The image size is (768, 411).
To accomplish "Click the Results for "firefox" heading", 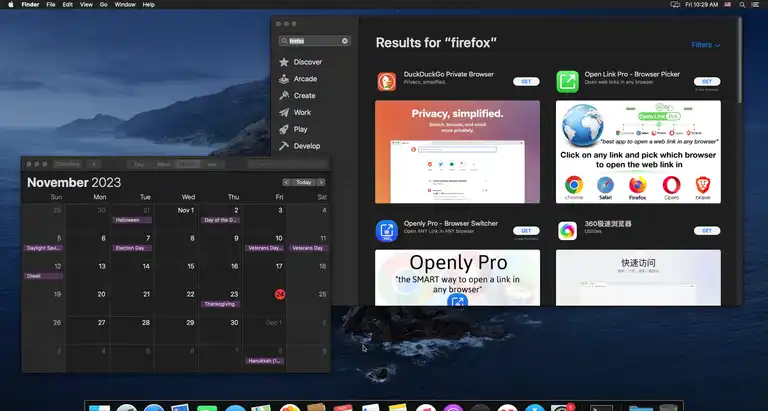I will (436, 43).
